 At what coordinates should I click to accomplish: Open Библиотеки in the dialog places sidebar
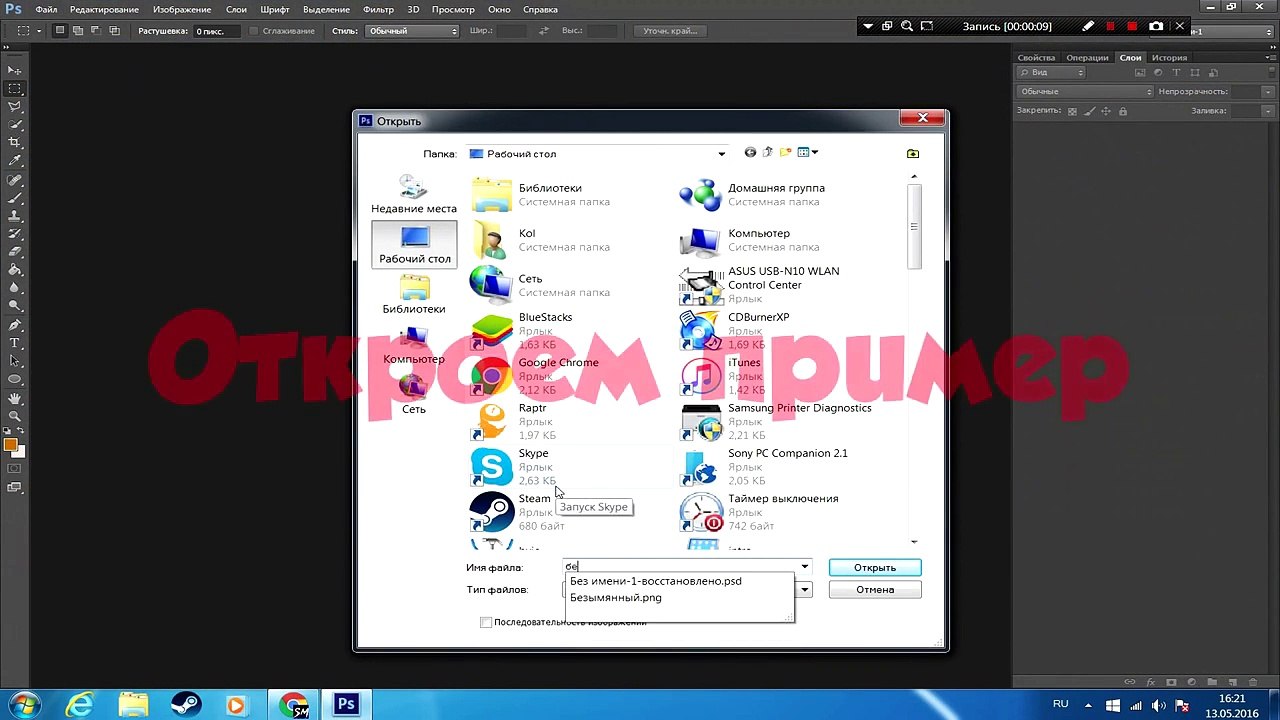point(414,295)
